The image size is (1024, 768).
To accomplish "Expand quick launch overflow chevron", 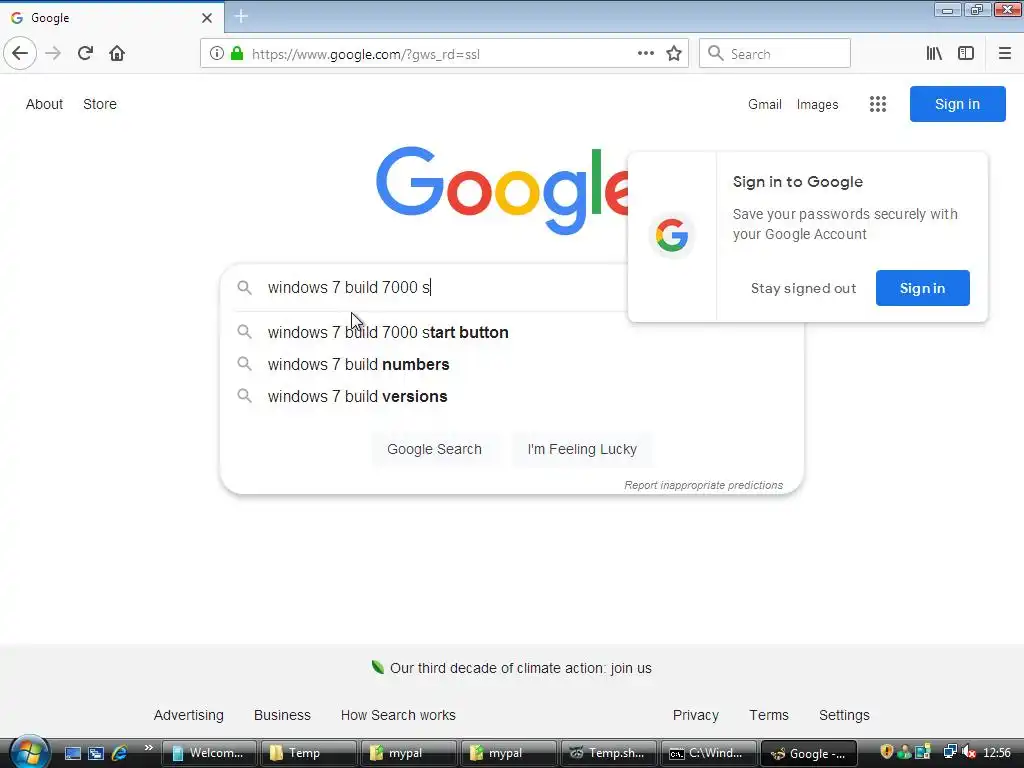I will click(148, 748).
